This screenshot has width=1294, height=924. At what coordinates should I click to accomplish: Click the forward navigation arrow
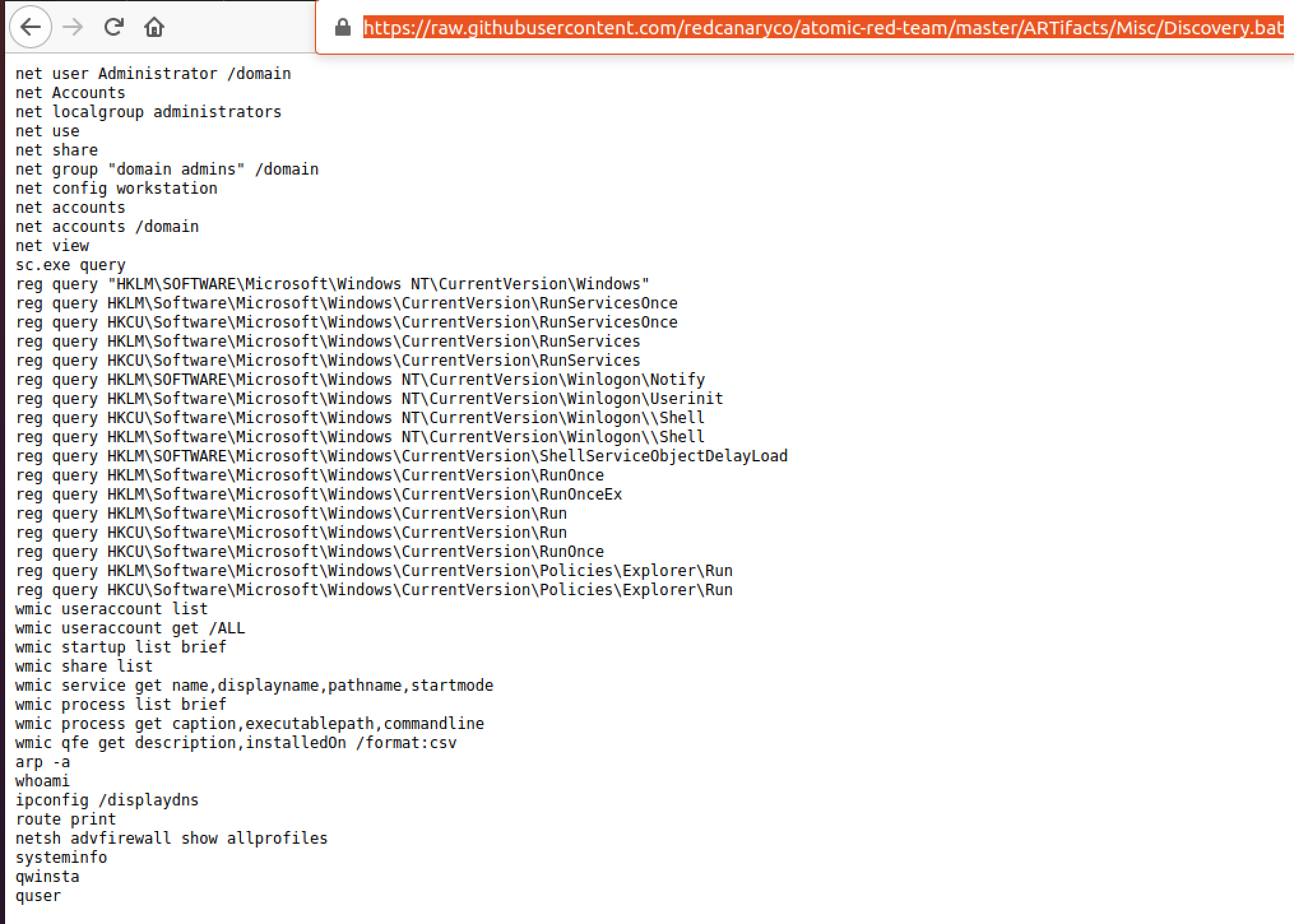coord(73,27)
